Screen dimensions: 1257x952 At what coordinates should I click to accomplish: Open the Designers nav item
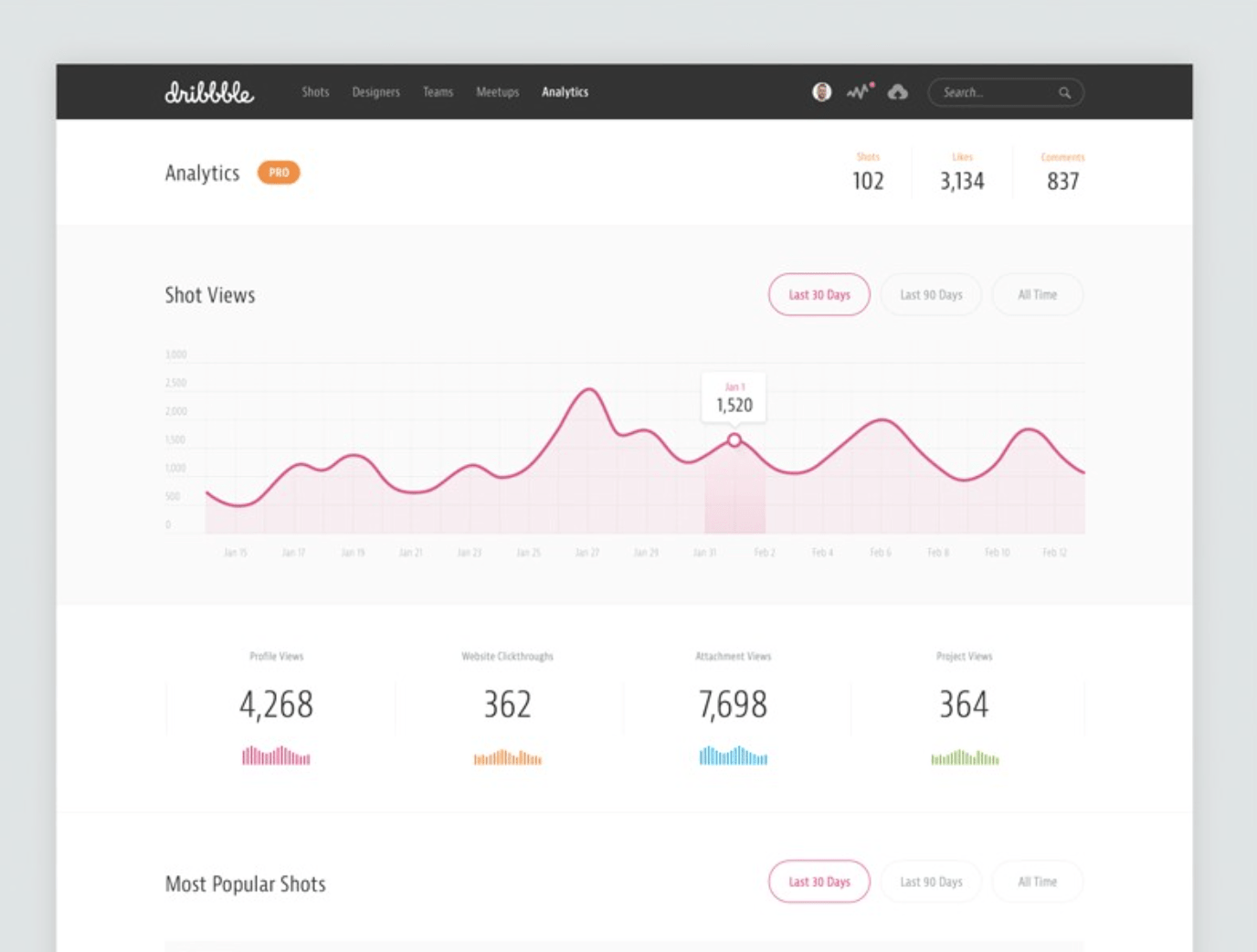[376, 92]
